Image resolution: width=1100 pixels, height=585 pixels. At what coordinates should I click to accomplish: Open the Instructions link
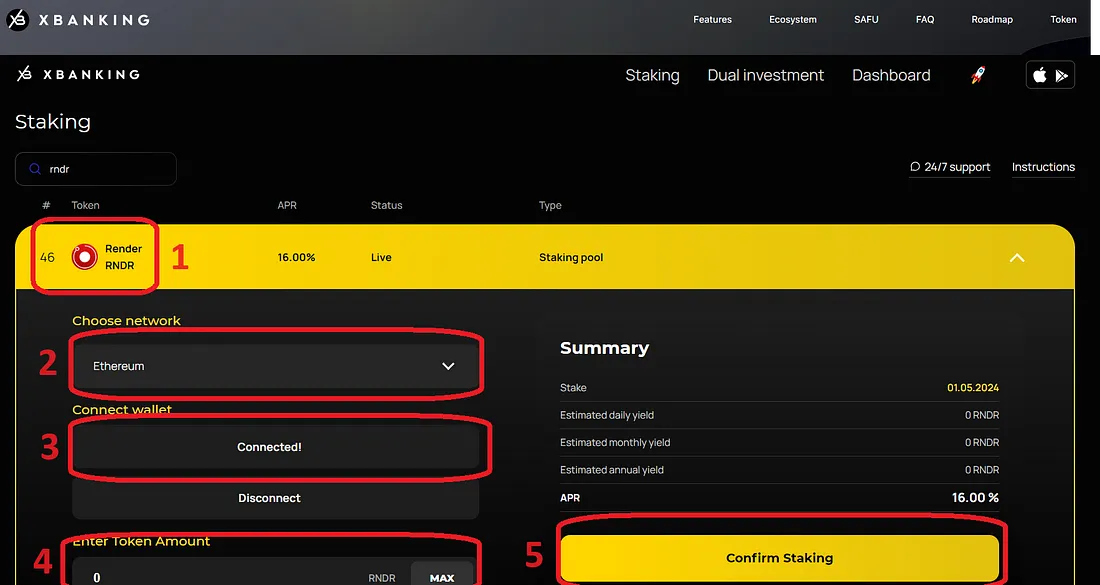(1043, 167)
